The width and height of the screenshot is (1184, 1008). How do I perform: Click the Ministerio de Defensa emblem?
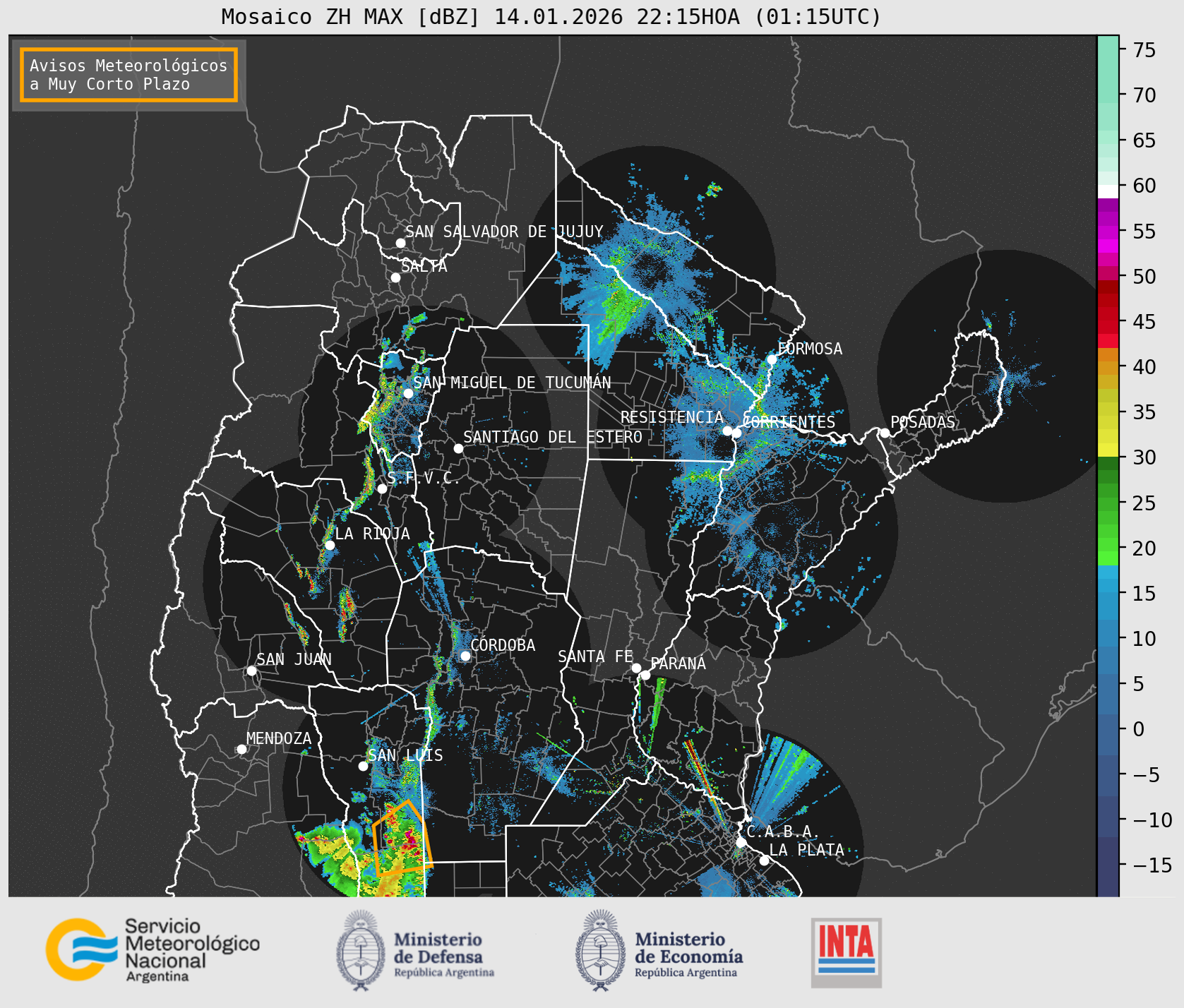click(x=361, y=950)
